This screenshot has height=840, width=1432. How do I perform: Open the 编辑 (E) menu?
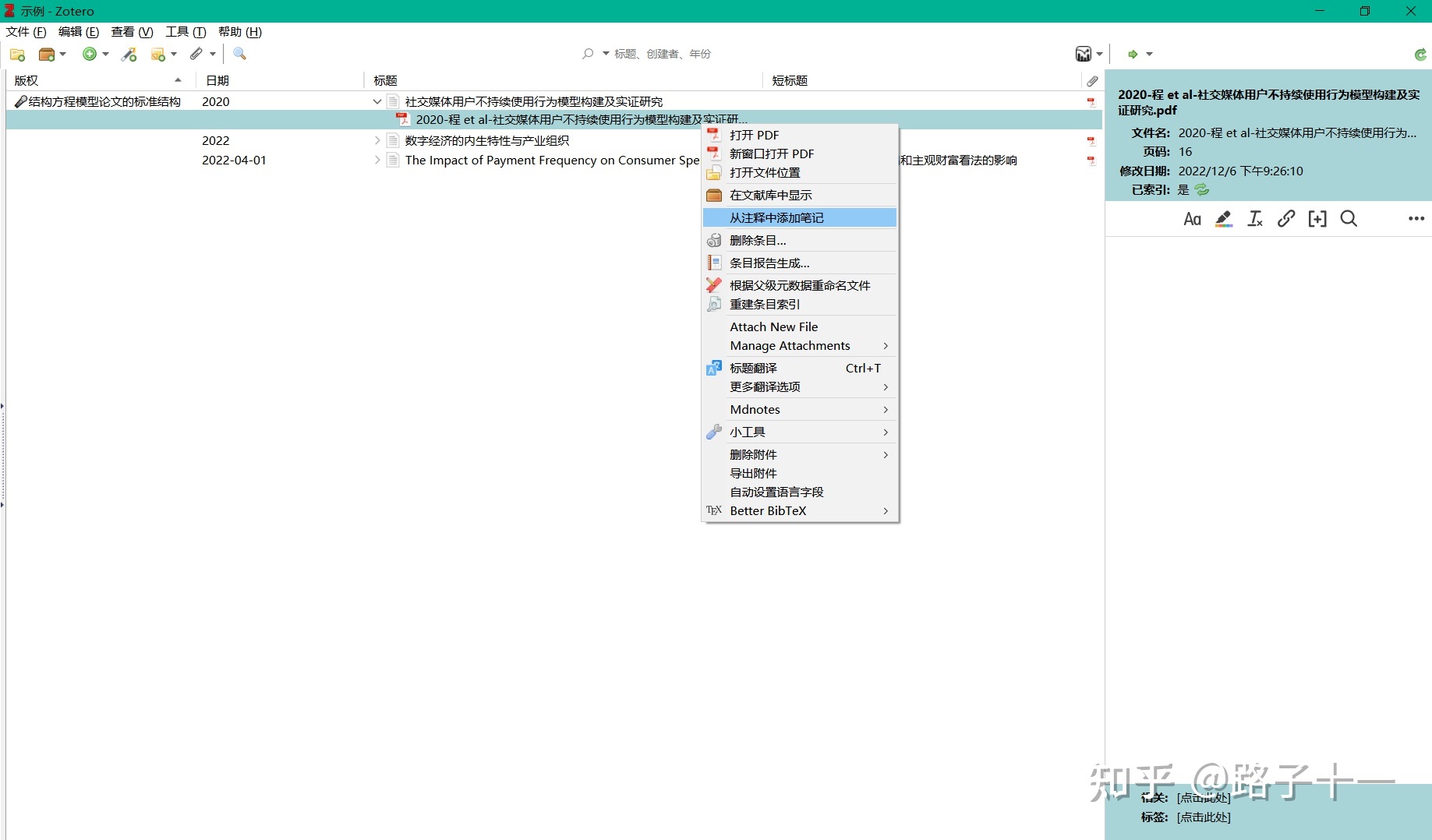point(79,32)
